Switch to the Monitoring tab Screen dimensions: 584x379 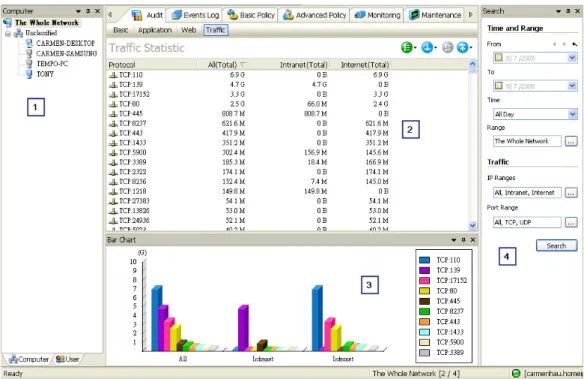click(377, 15)
